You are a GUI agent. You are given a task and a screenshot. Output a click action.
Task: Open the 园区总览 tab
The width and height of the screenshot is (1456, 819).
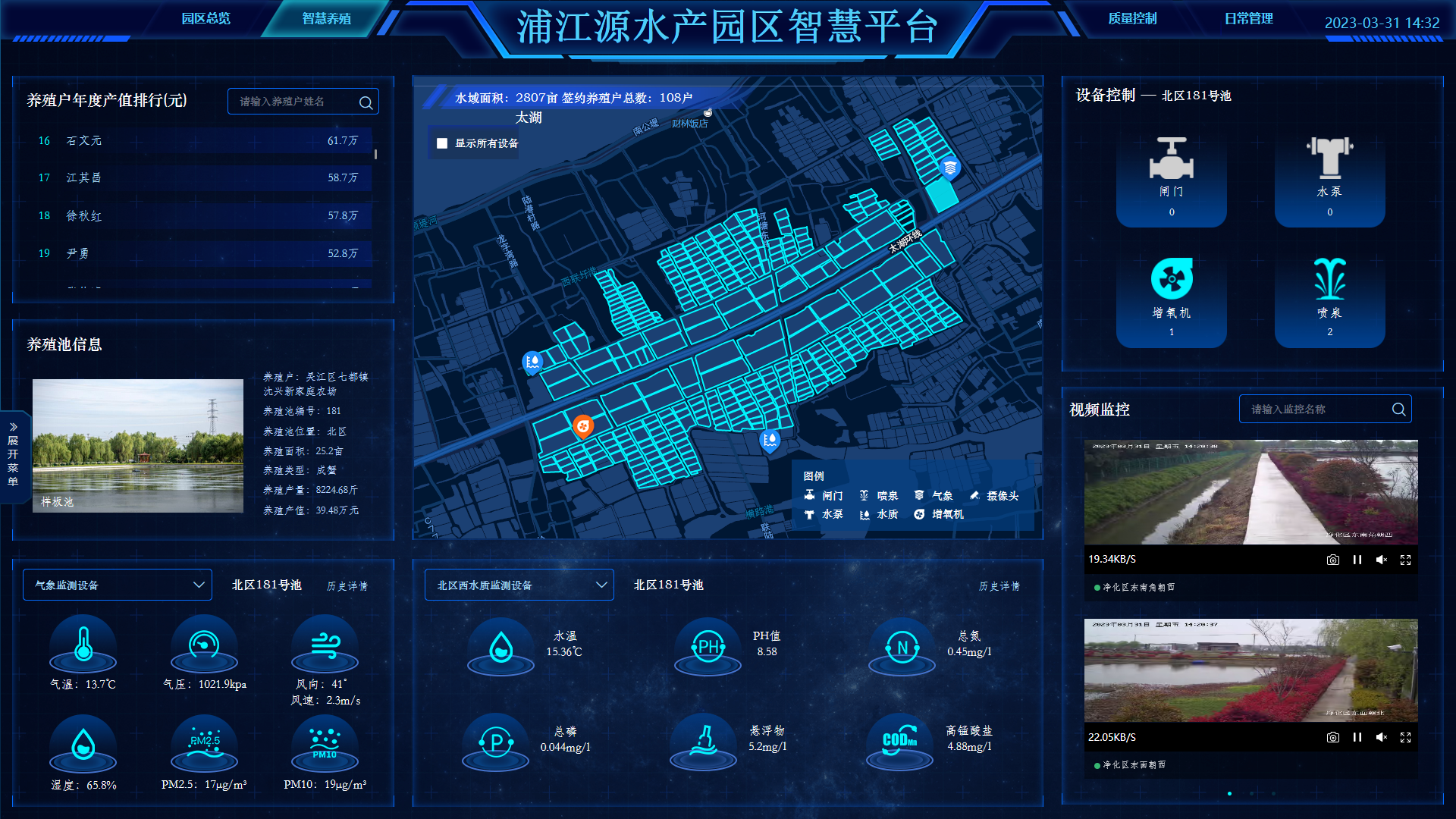coord(206,18)
